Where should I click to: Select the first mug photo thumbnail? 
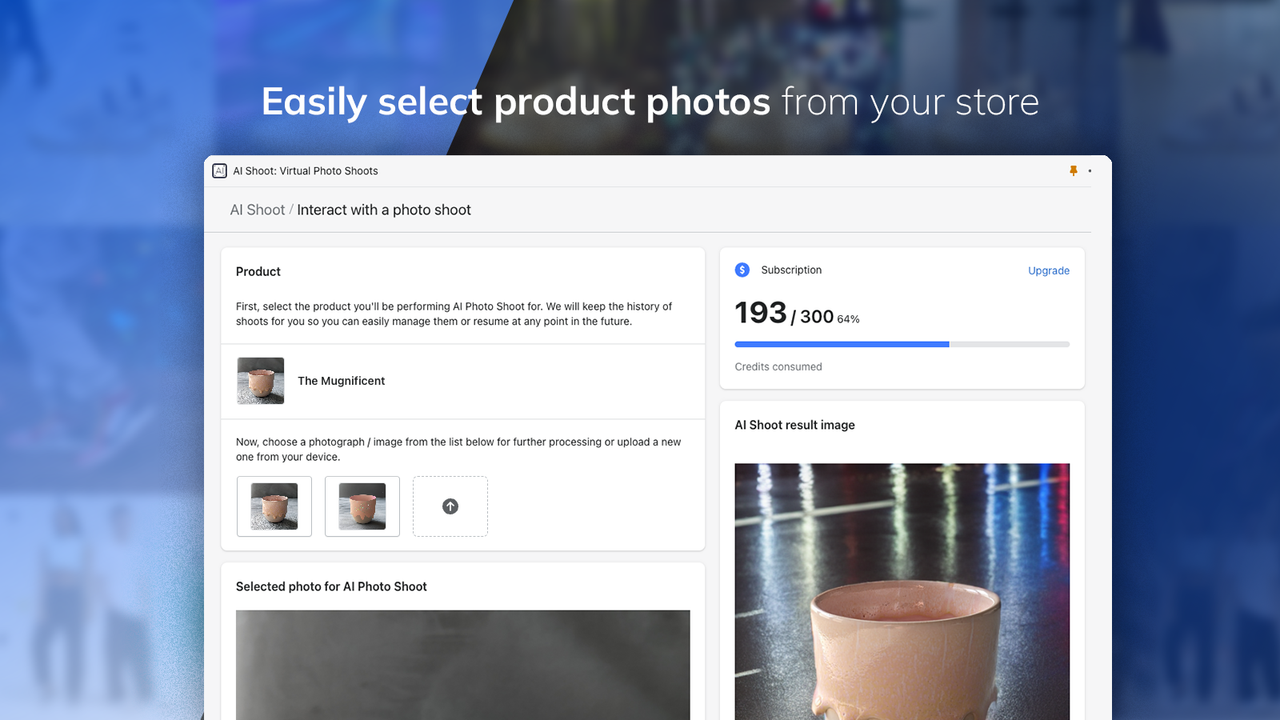[x=274, y=506]
